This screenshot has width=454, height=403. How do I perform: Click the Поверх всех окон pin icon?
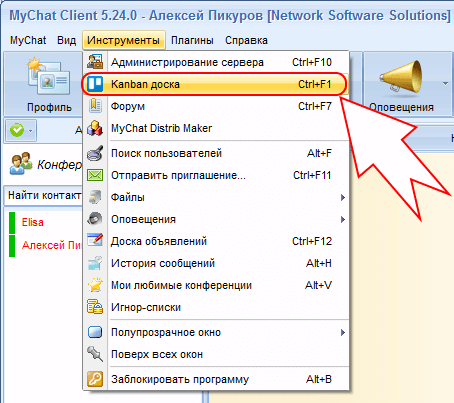(95, 354)
